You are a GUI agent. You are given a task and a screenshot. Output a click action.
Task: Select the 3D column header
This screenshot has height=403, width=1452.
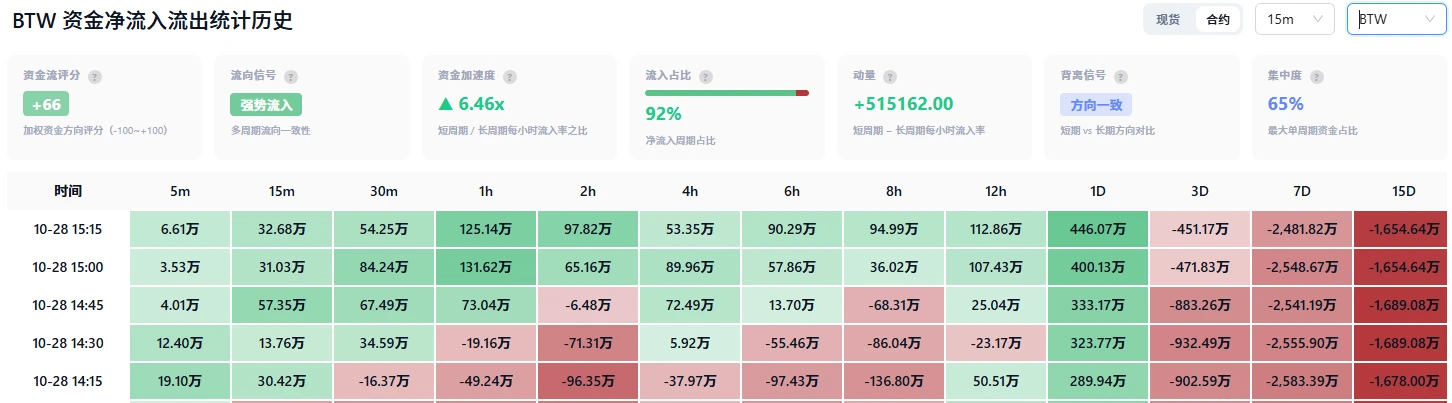point(1200,191)
